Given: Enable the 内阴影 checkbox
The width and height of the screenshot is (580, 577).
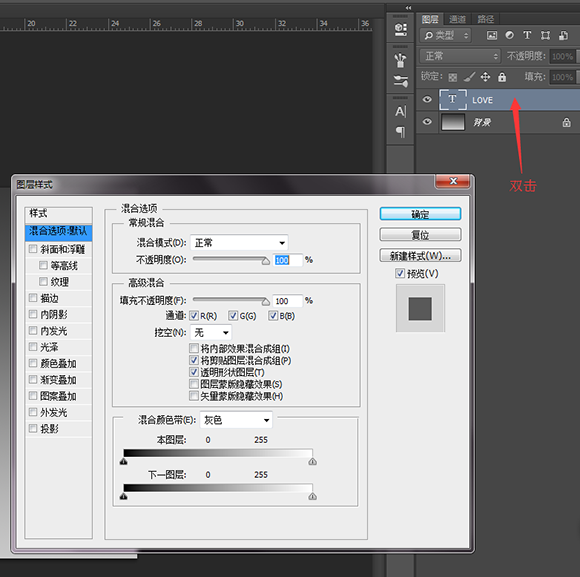Looking at the screenshot, I should tap(33, 314).
